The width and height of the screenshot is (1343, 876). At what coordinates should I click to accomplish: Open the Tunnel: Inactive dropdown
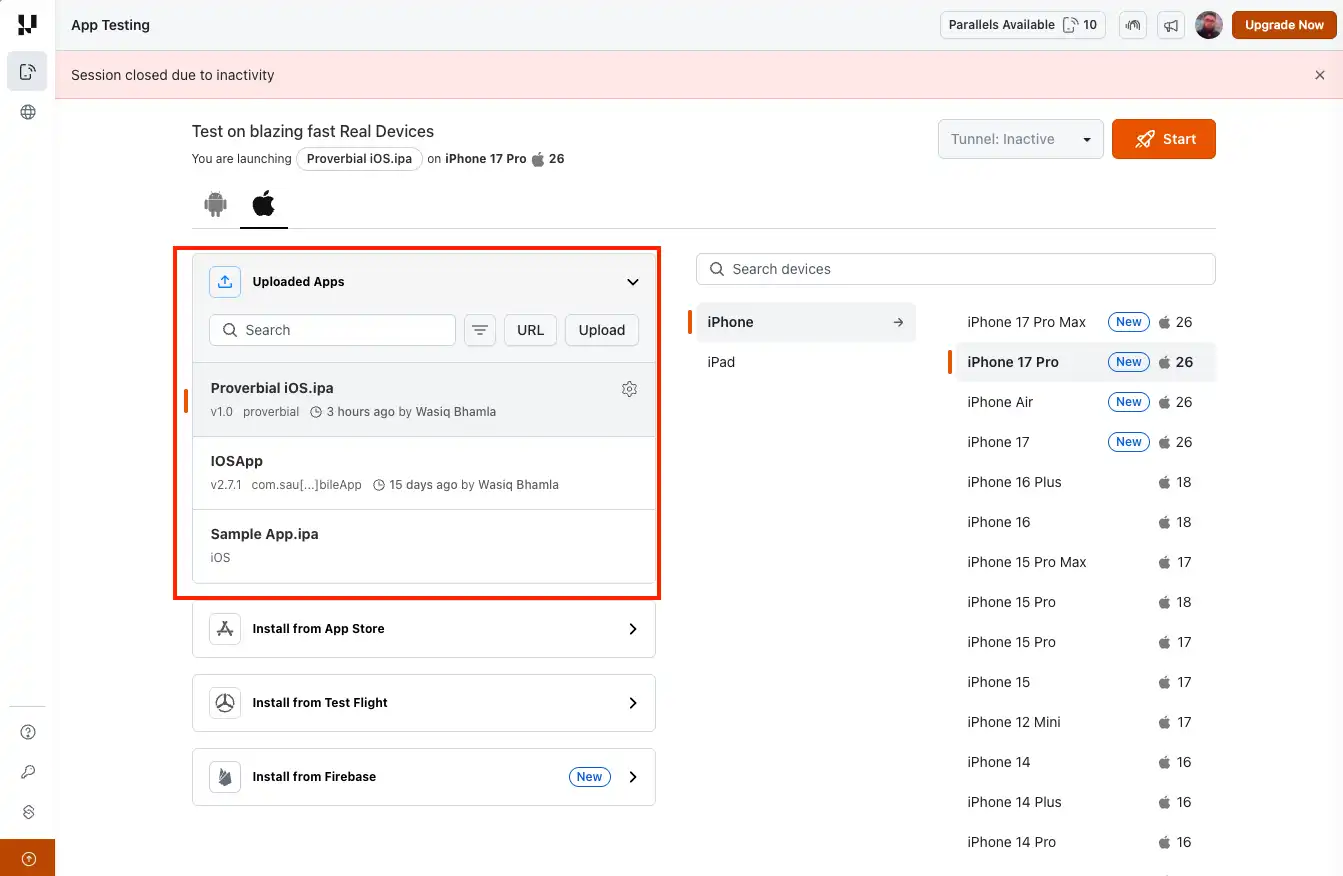click(x=1020, y=139)
